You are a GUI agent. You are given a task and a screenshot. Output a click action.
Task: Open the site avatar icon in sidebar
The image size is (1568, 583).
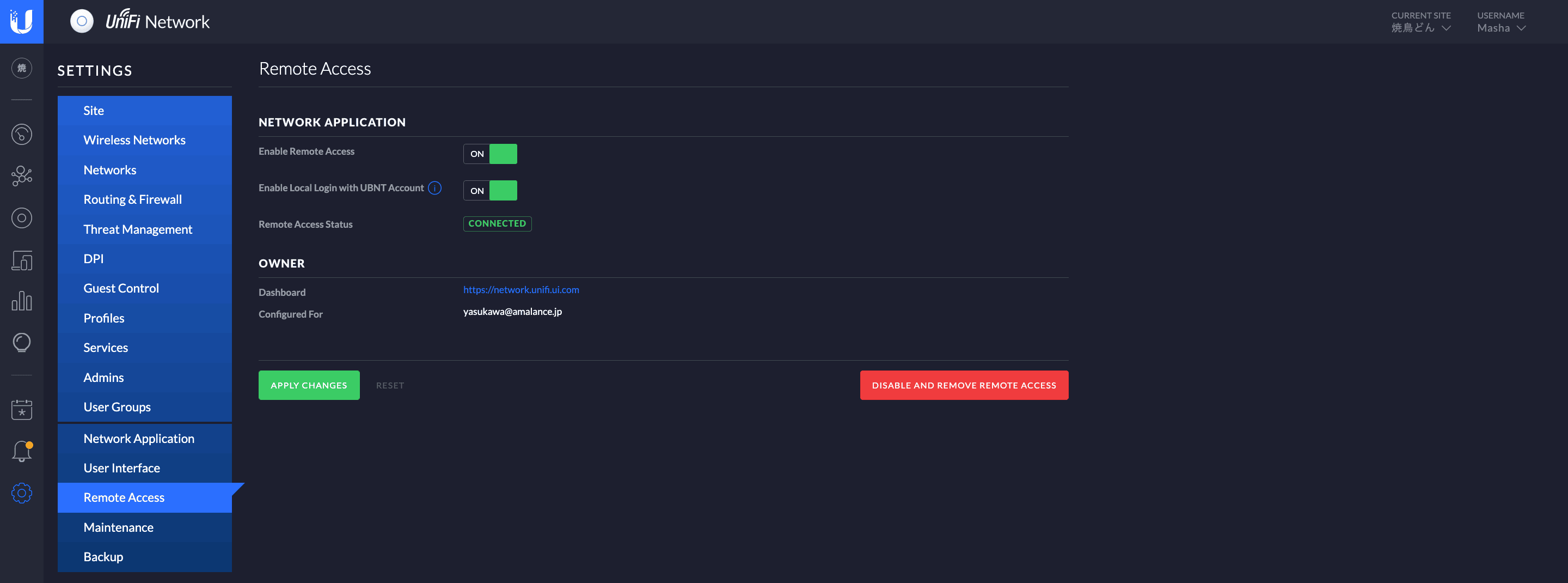click(22, 68)
